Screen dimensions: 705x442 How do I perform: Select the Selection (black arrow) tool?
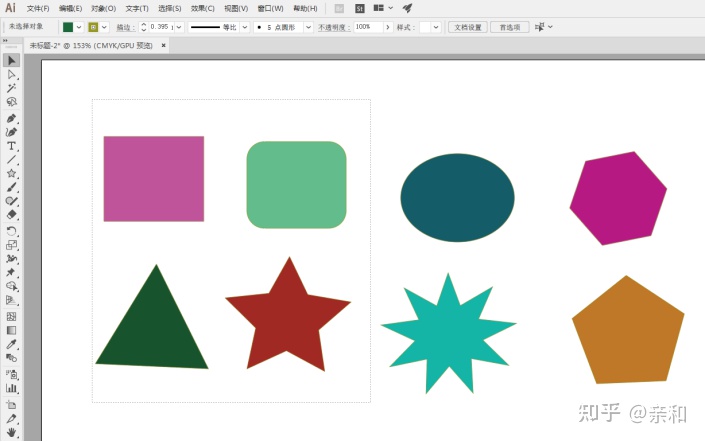coord(12,60)
